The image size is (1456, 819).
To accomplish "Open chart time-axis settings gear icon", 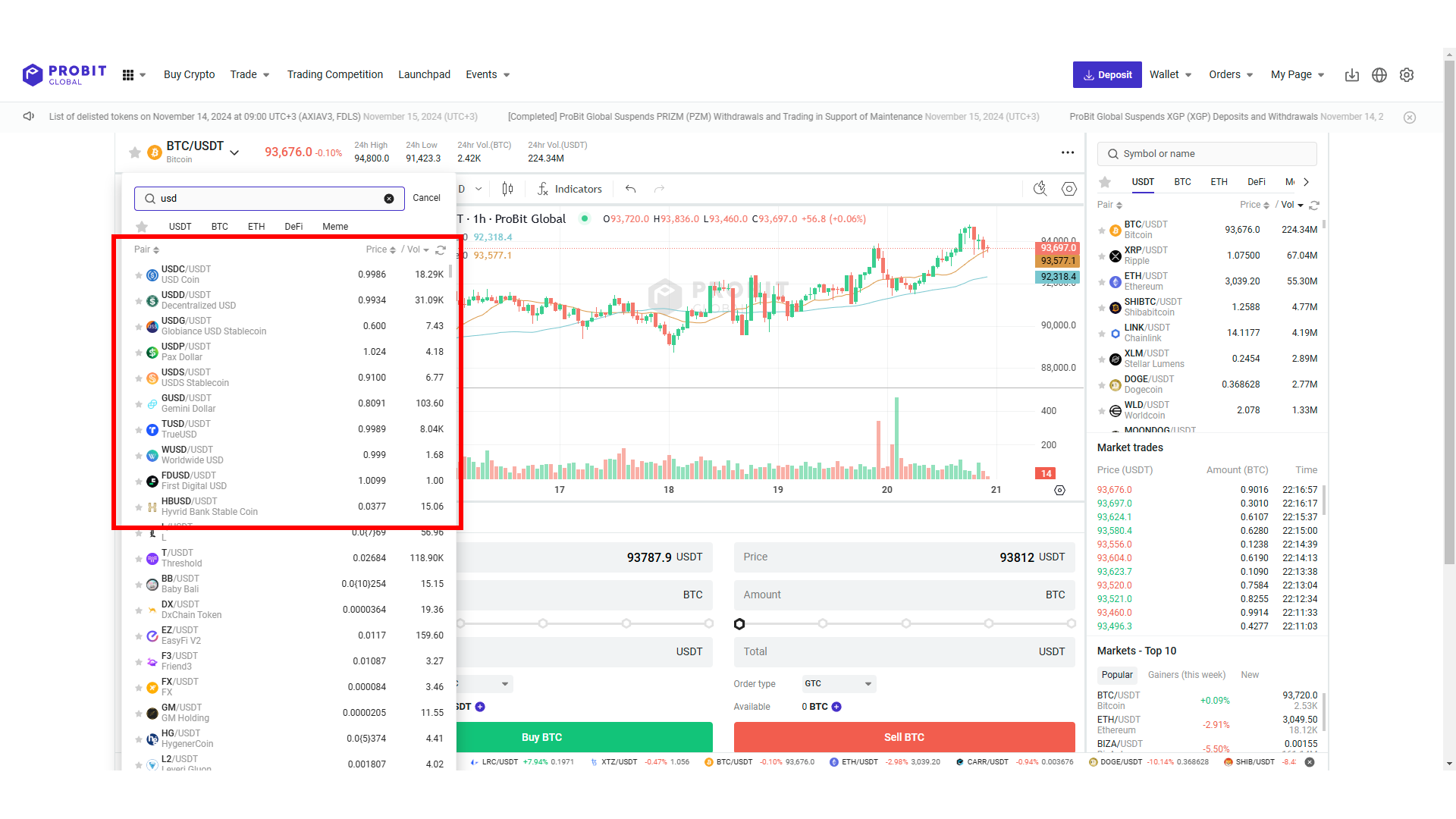I will (1060, 491).
